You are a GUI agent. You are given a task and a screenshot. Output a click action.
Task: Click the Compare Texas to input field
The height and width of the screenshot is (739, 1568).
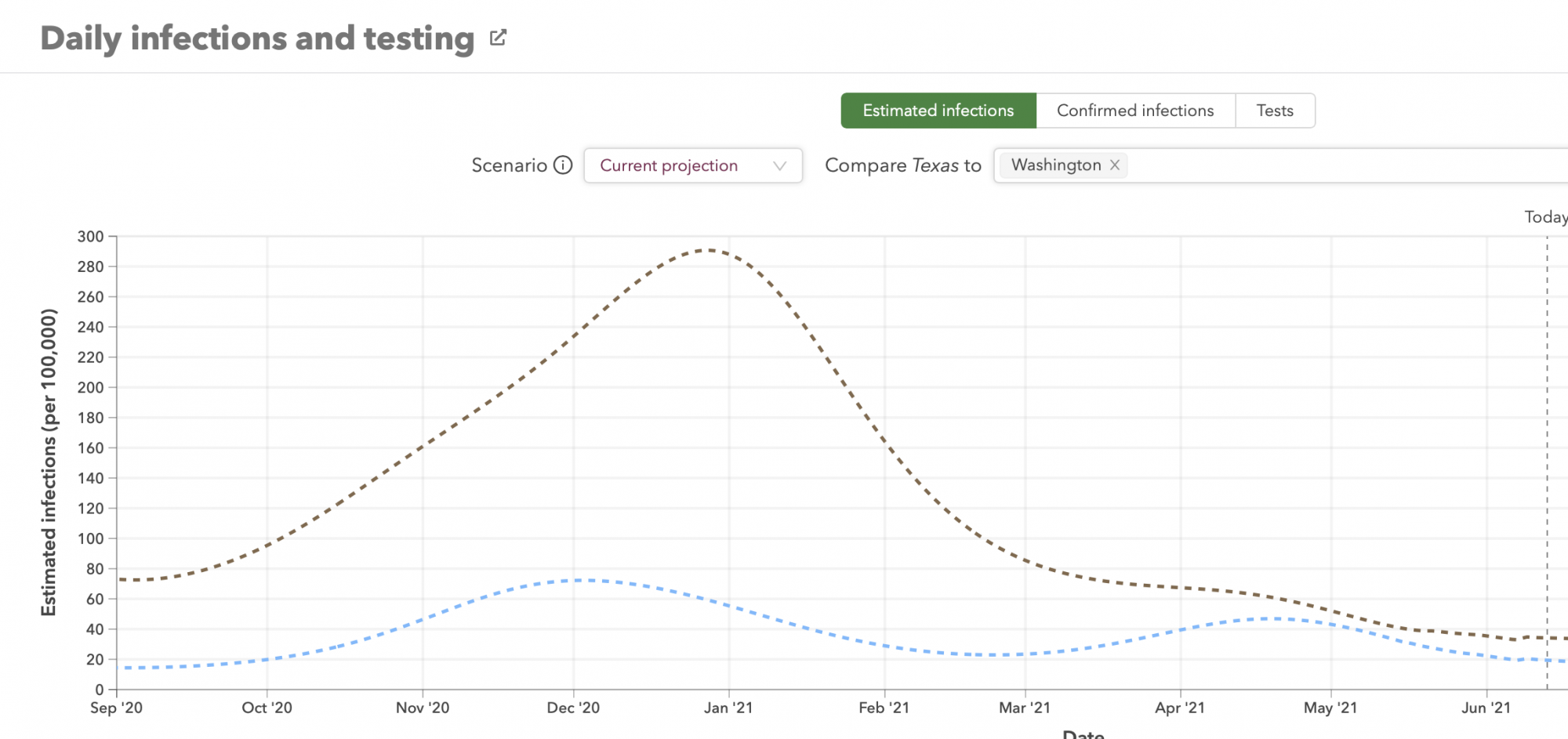1333,166
